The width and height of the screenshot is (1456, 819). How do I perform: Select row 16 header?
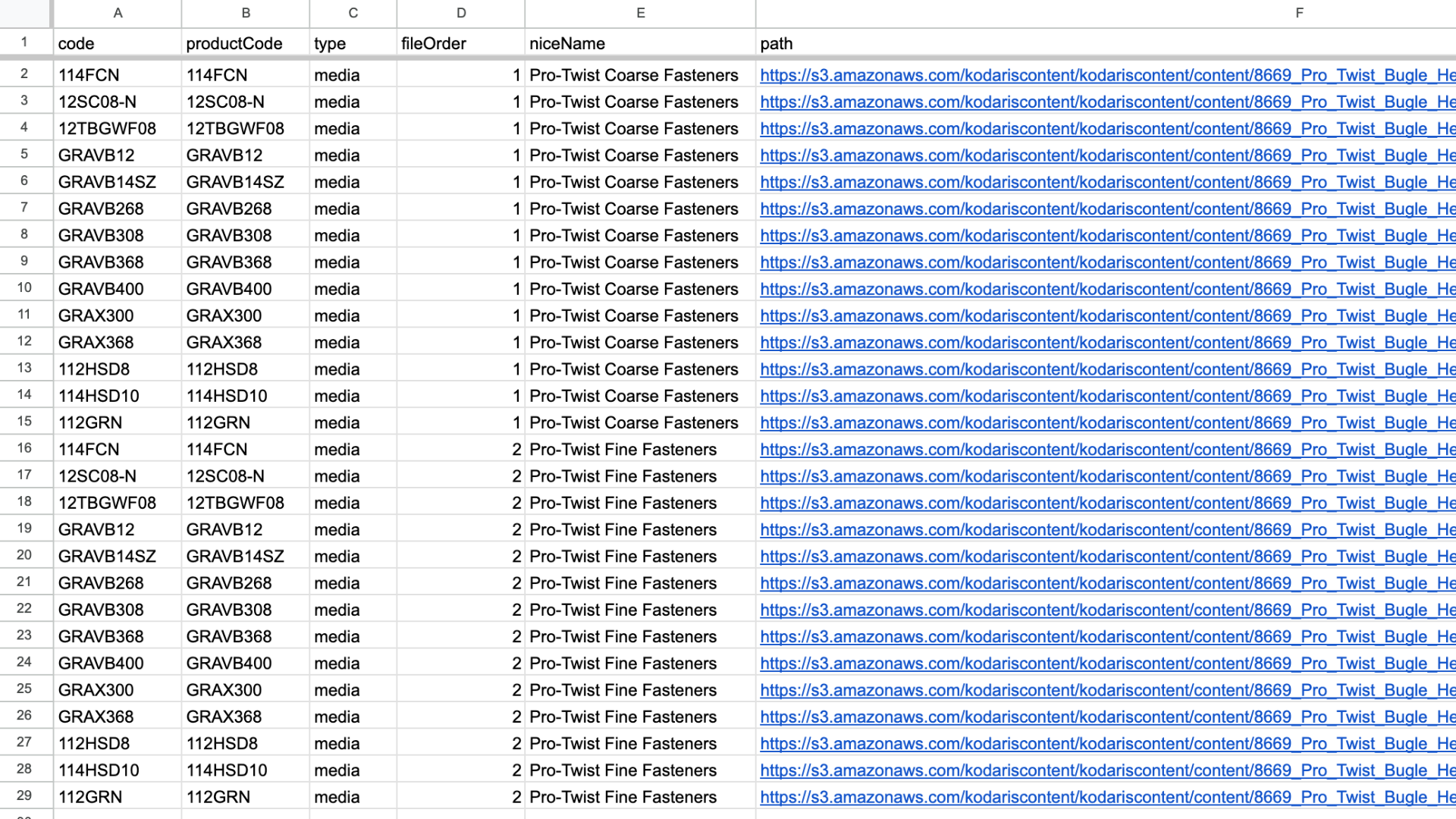click(24, 449)
